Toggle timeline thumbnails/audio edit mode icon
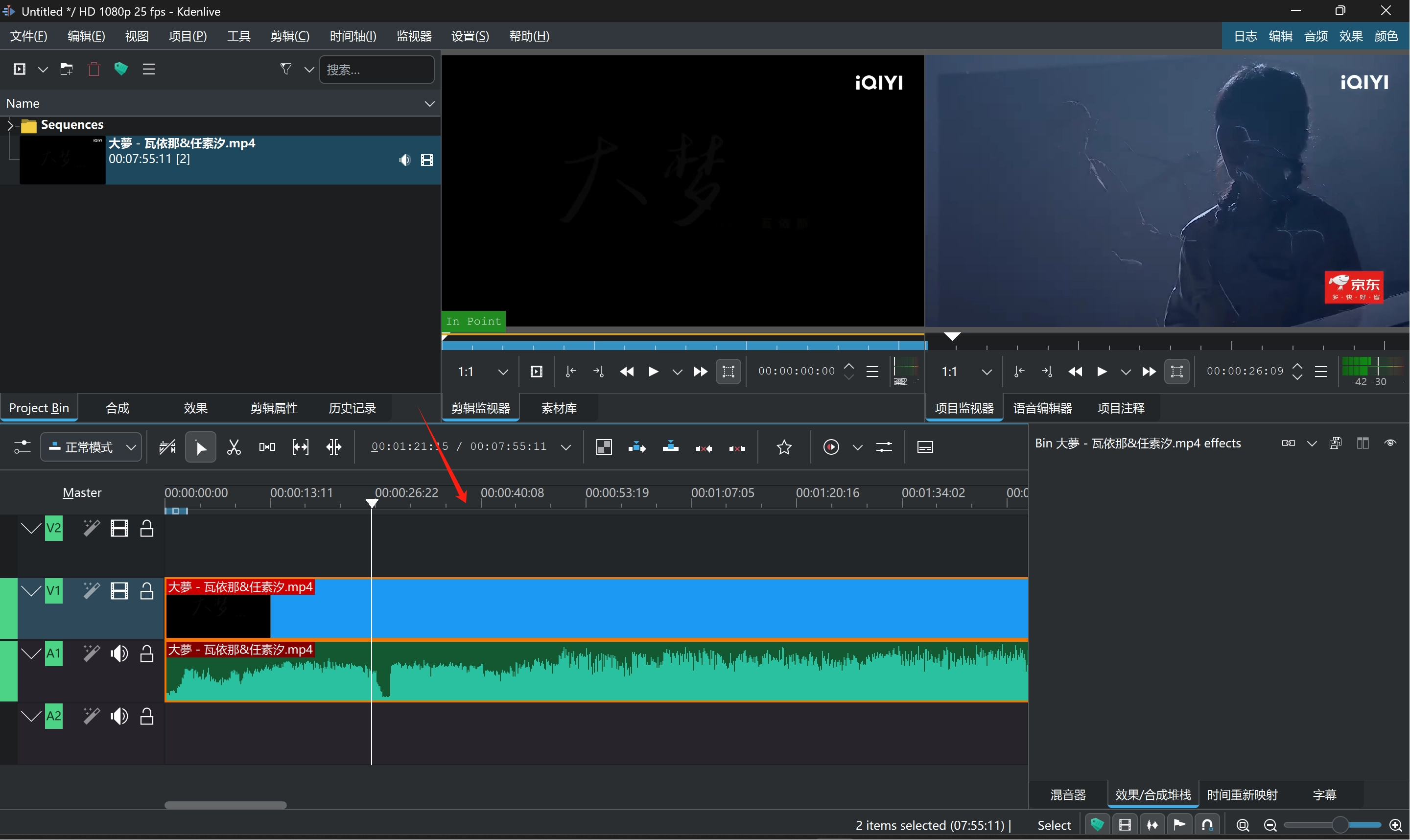This screenshot has width=1410, height=840. 167,448
